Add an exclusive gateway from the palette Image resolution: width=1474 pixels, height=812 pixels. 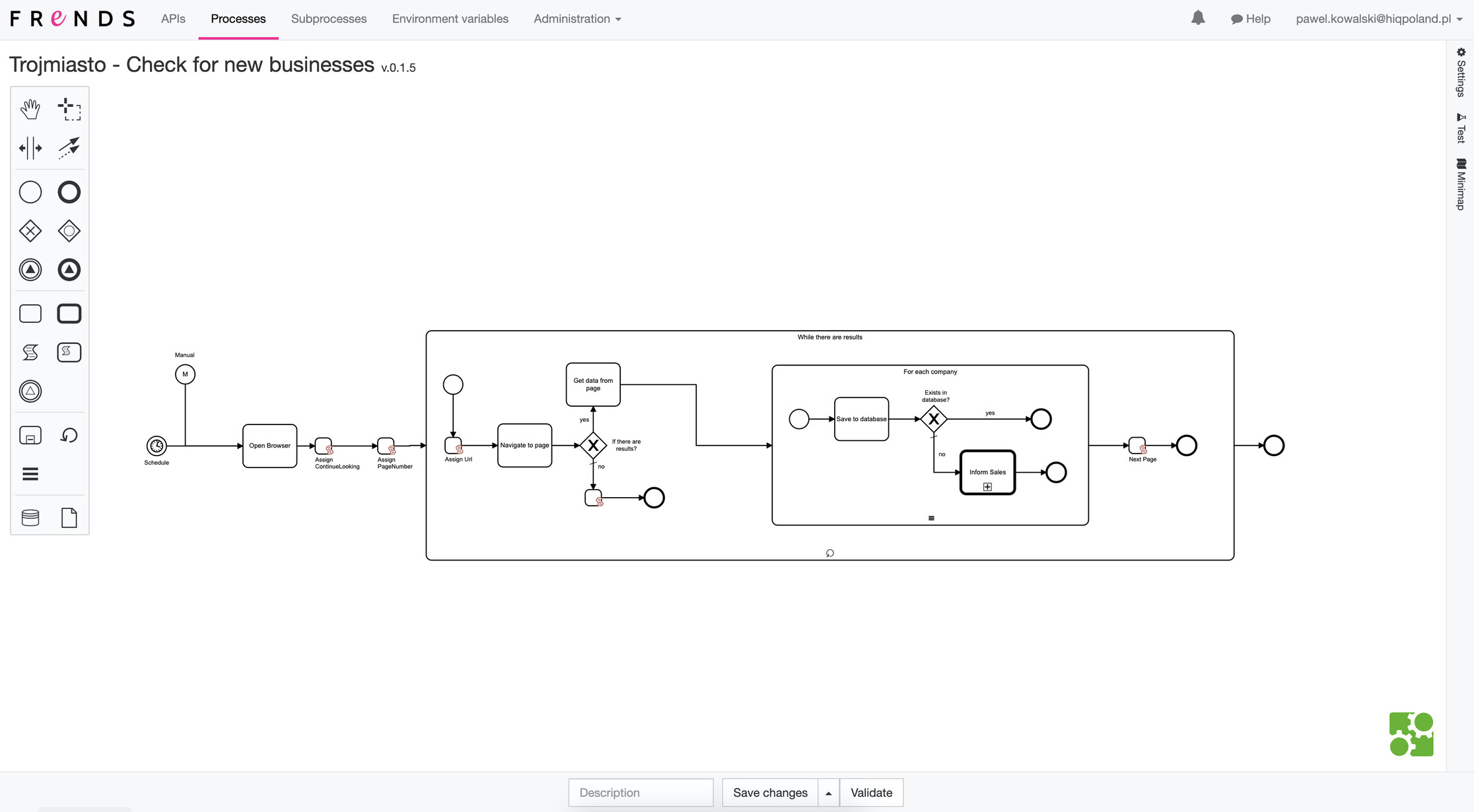tap(30, 231)
